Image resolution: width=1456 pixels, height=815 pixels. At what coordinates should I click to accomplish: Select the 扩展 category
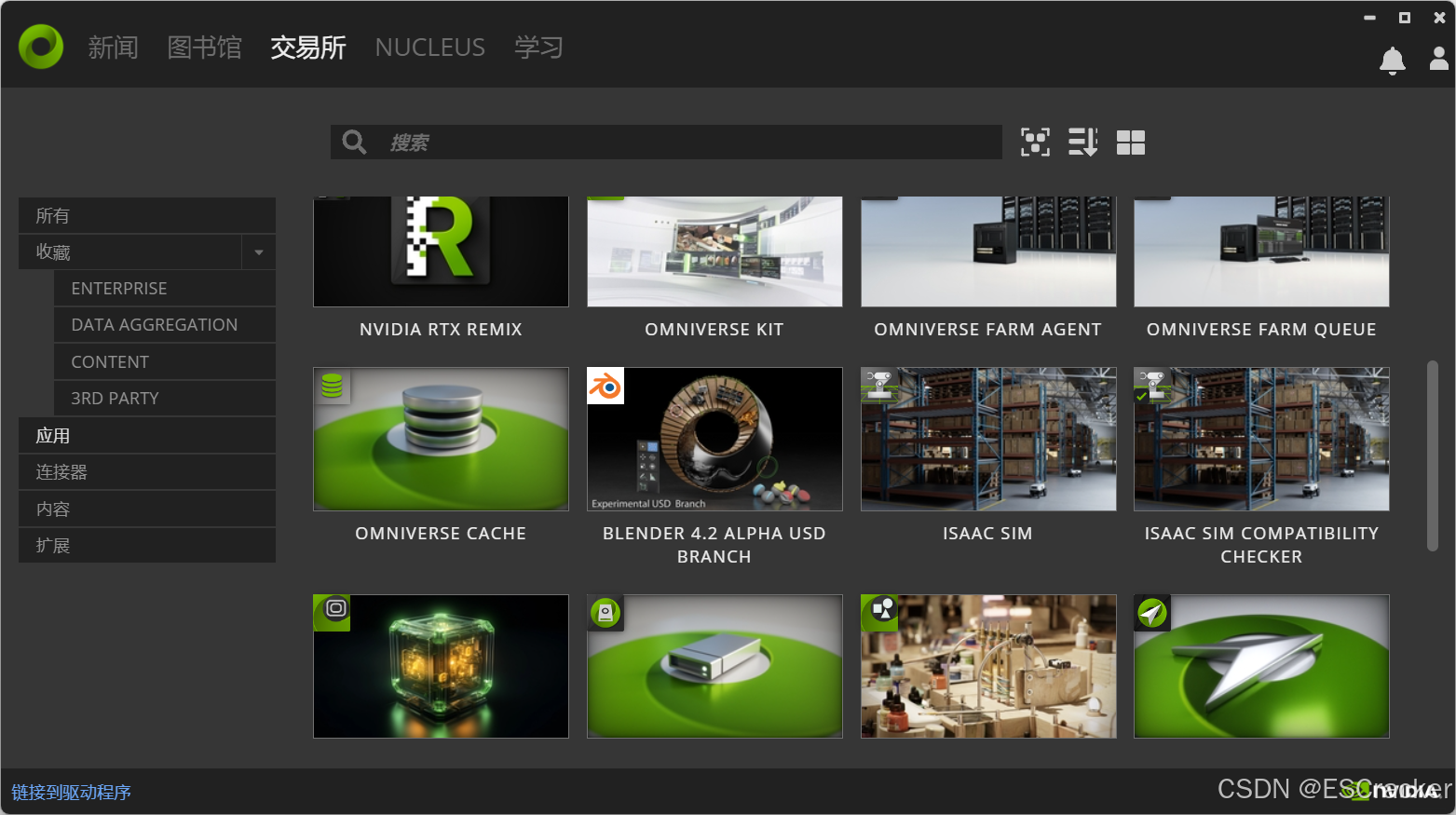click(147, 545)
